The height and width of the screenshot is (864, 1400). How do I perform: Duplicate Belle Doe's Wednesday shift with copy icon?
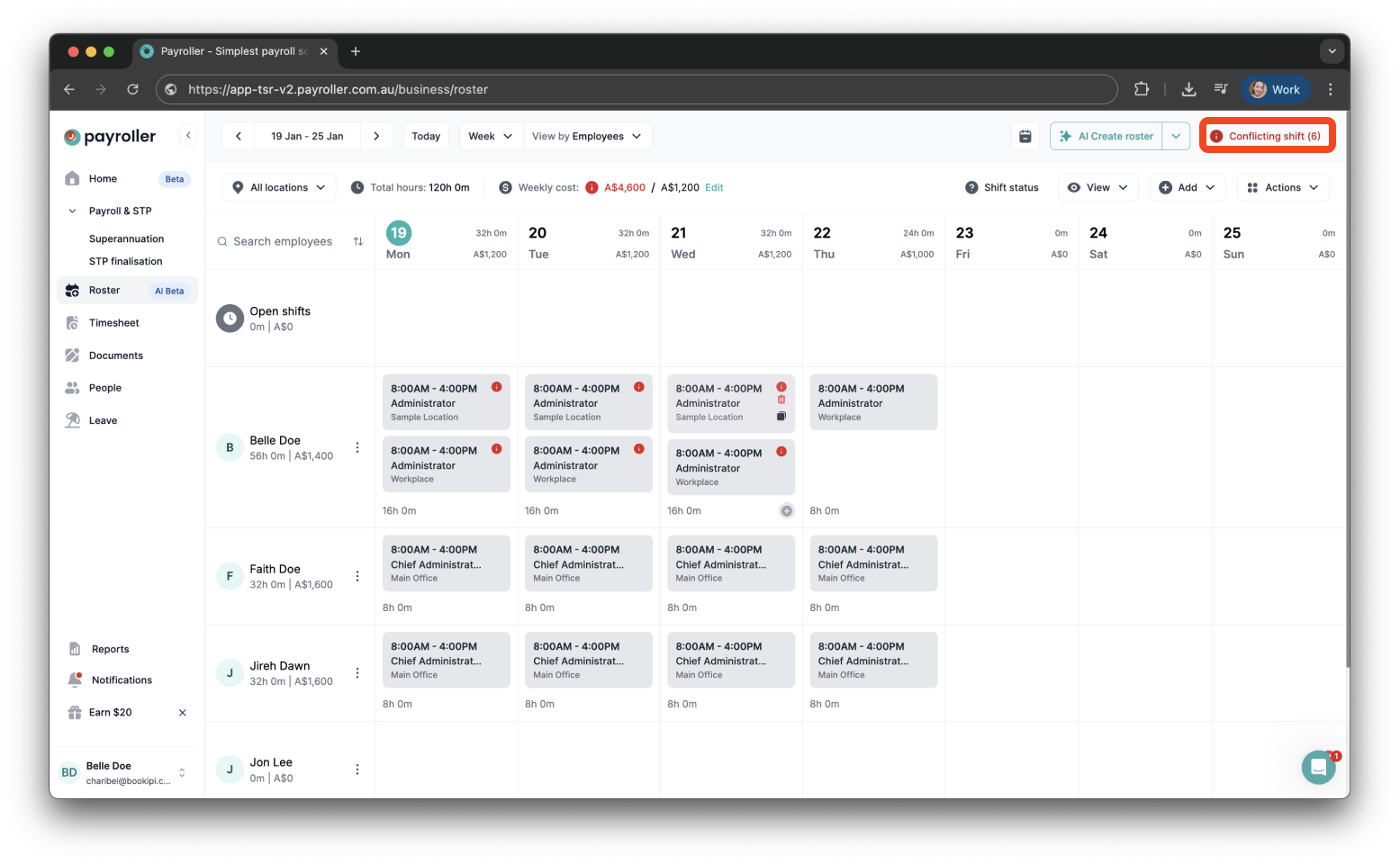pos(781,416)
